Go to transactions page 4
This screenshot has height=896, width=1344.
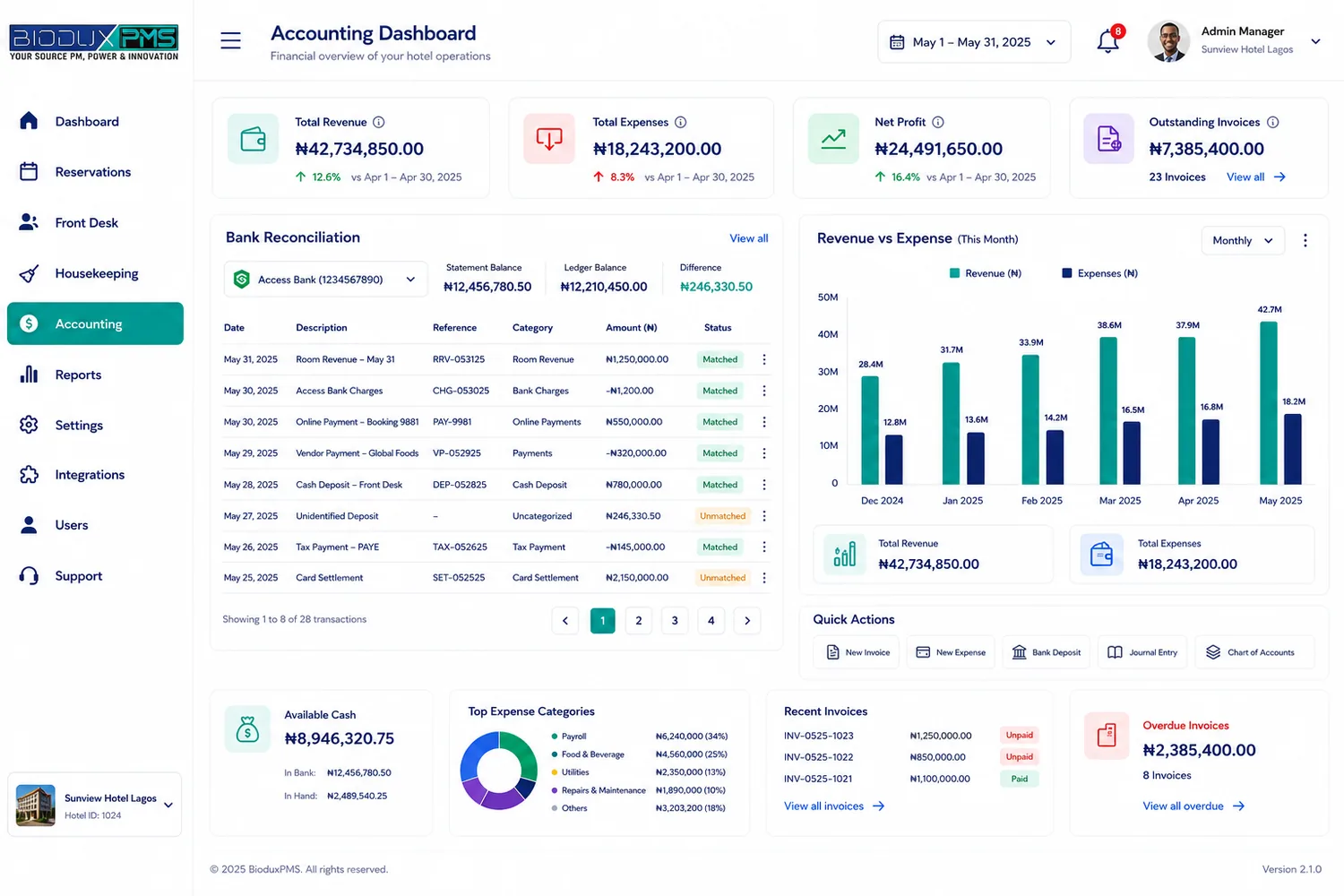(x=711, y=620)
